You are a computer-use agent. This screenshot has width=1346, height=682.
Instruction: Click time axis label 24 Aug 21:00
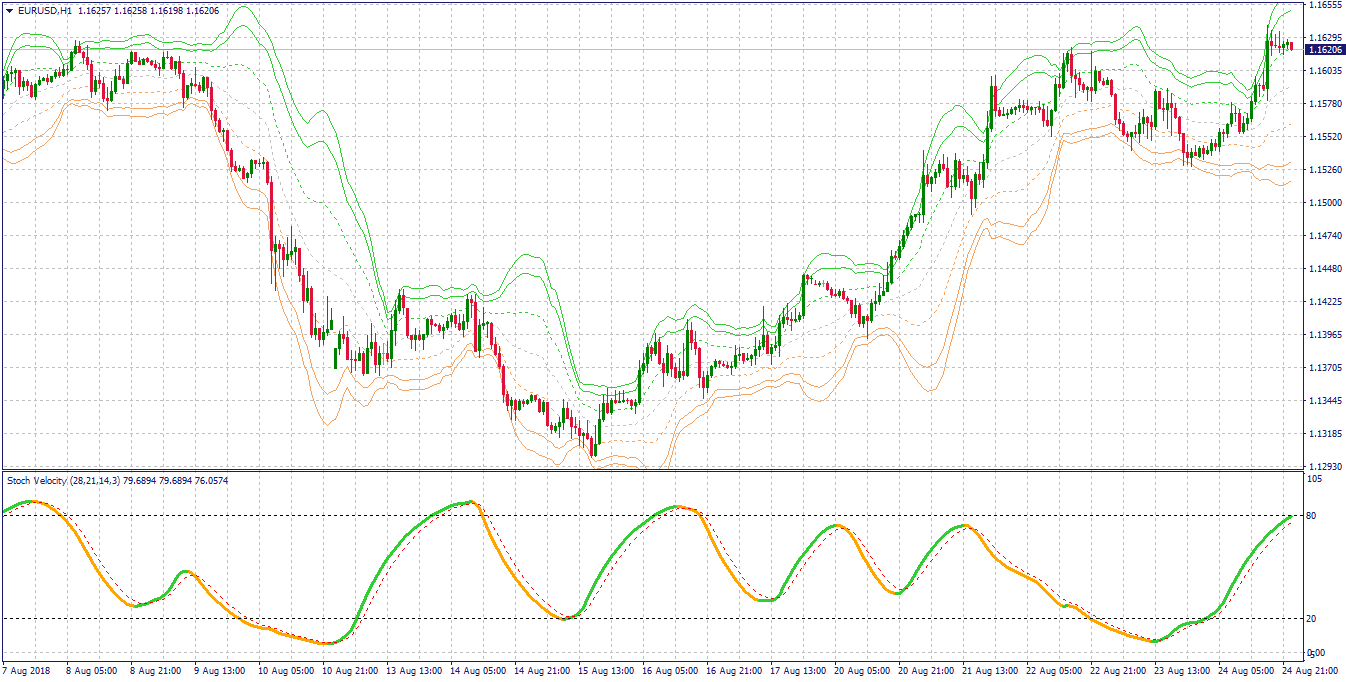click(1310, 673)
